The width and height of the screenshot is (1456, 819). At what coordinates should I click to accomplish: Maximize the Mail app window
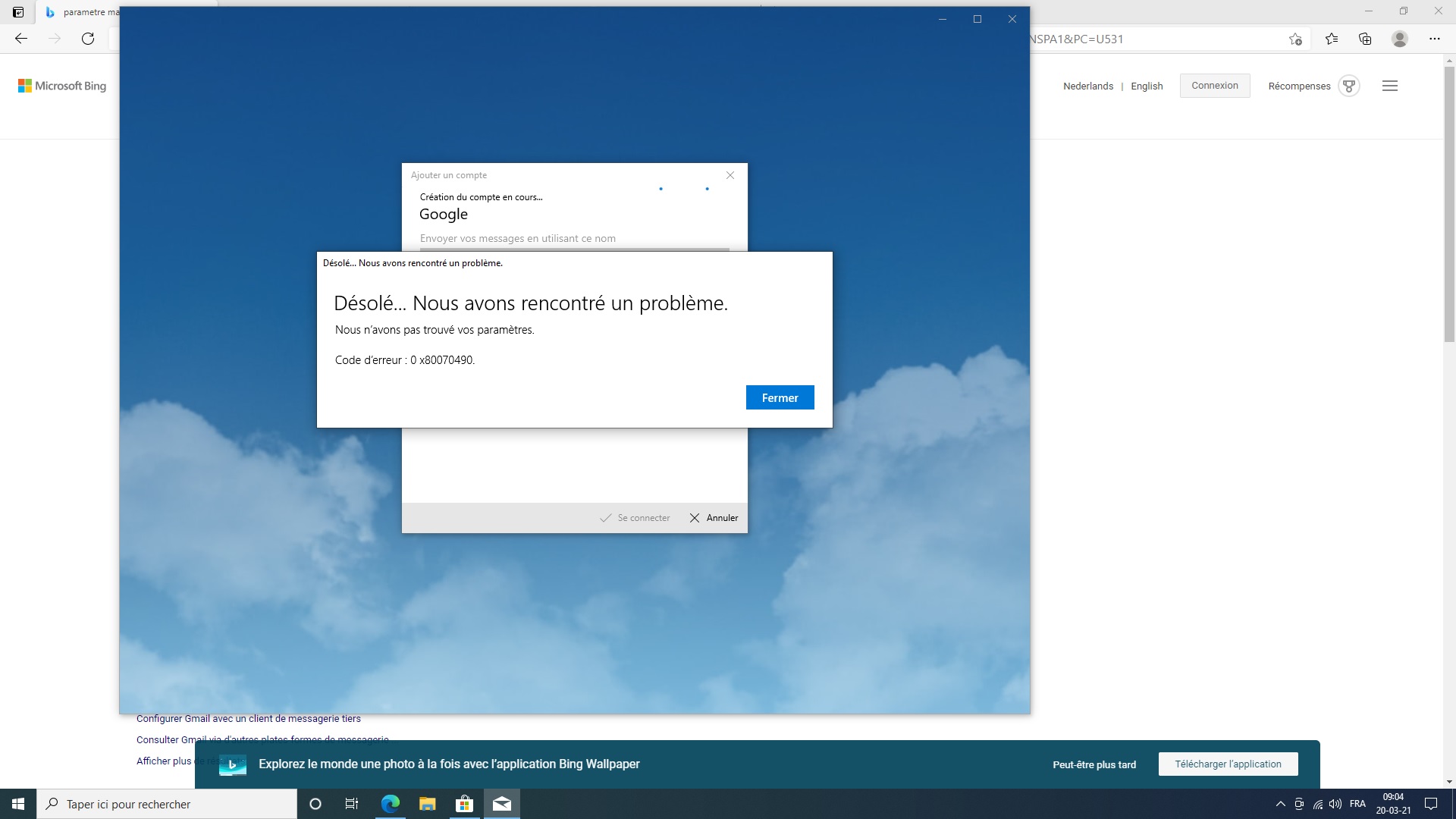click(977, 19)
